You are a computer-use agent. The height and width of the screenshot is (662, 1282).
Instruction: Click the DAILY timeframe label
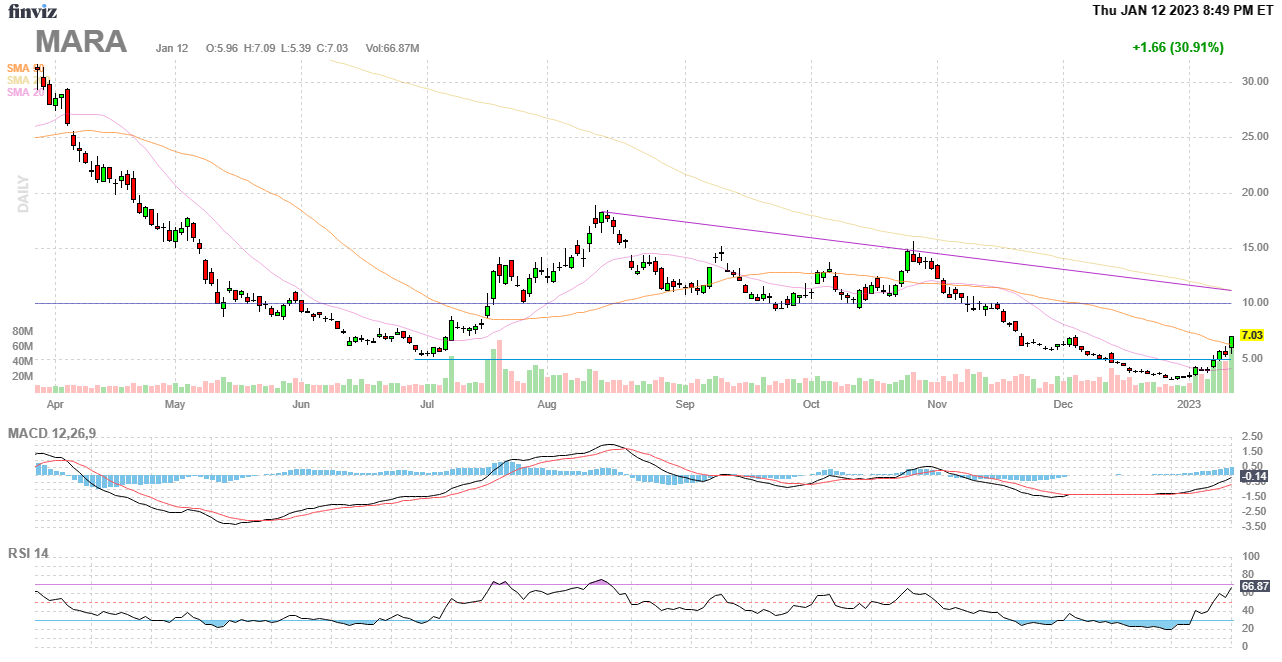tap(23, 194)
